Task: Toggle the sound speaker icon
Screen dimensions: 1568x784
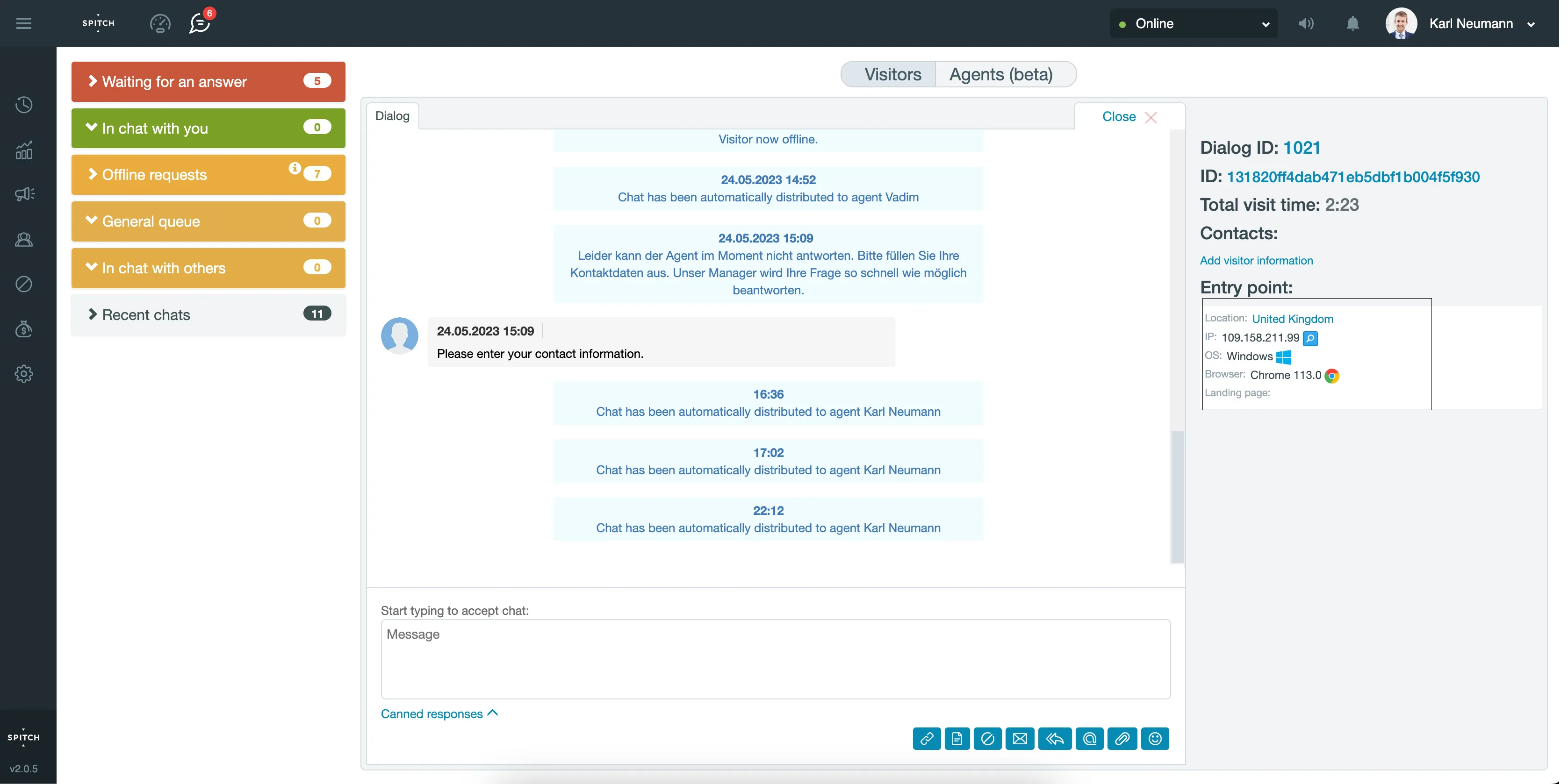Action: [1306, 23]
